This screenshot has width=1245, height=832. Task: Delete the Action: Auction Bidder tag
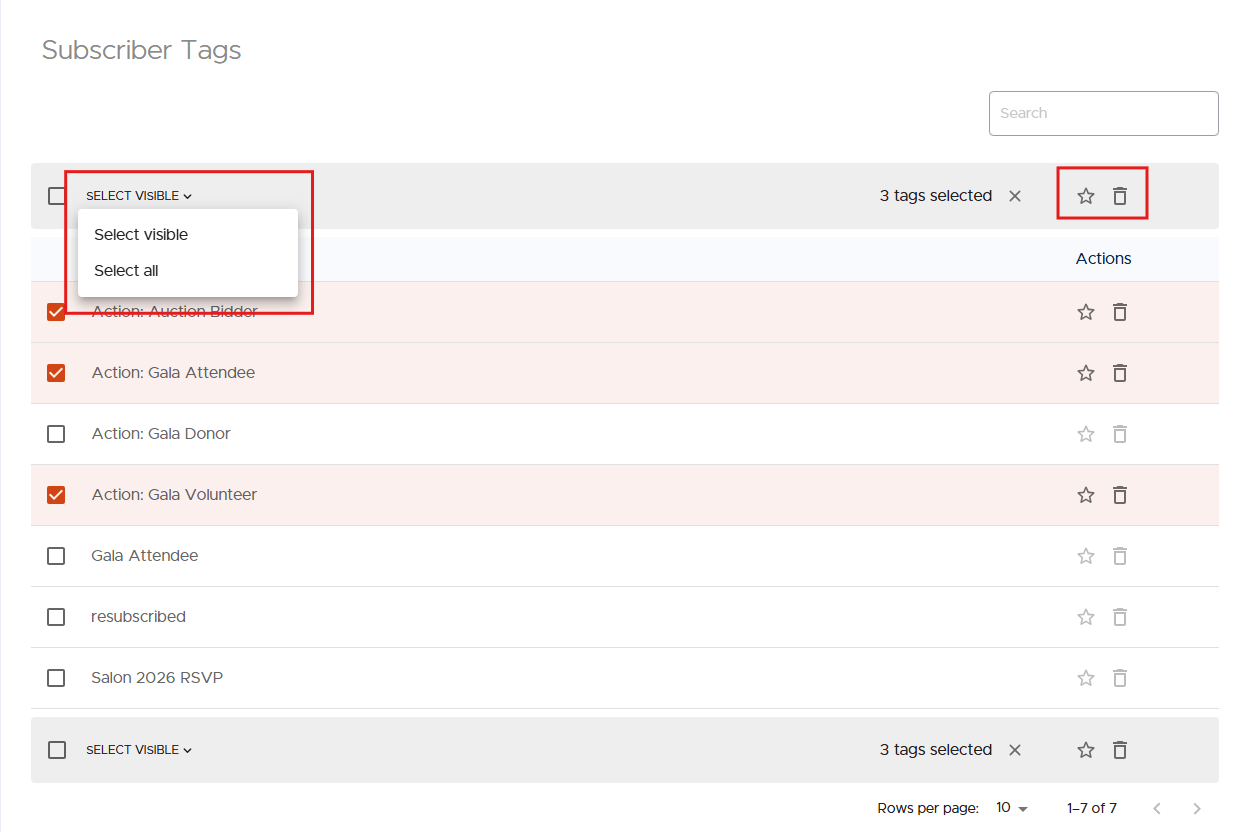1120,312
